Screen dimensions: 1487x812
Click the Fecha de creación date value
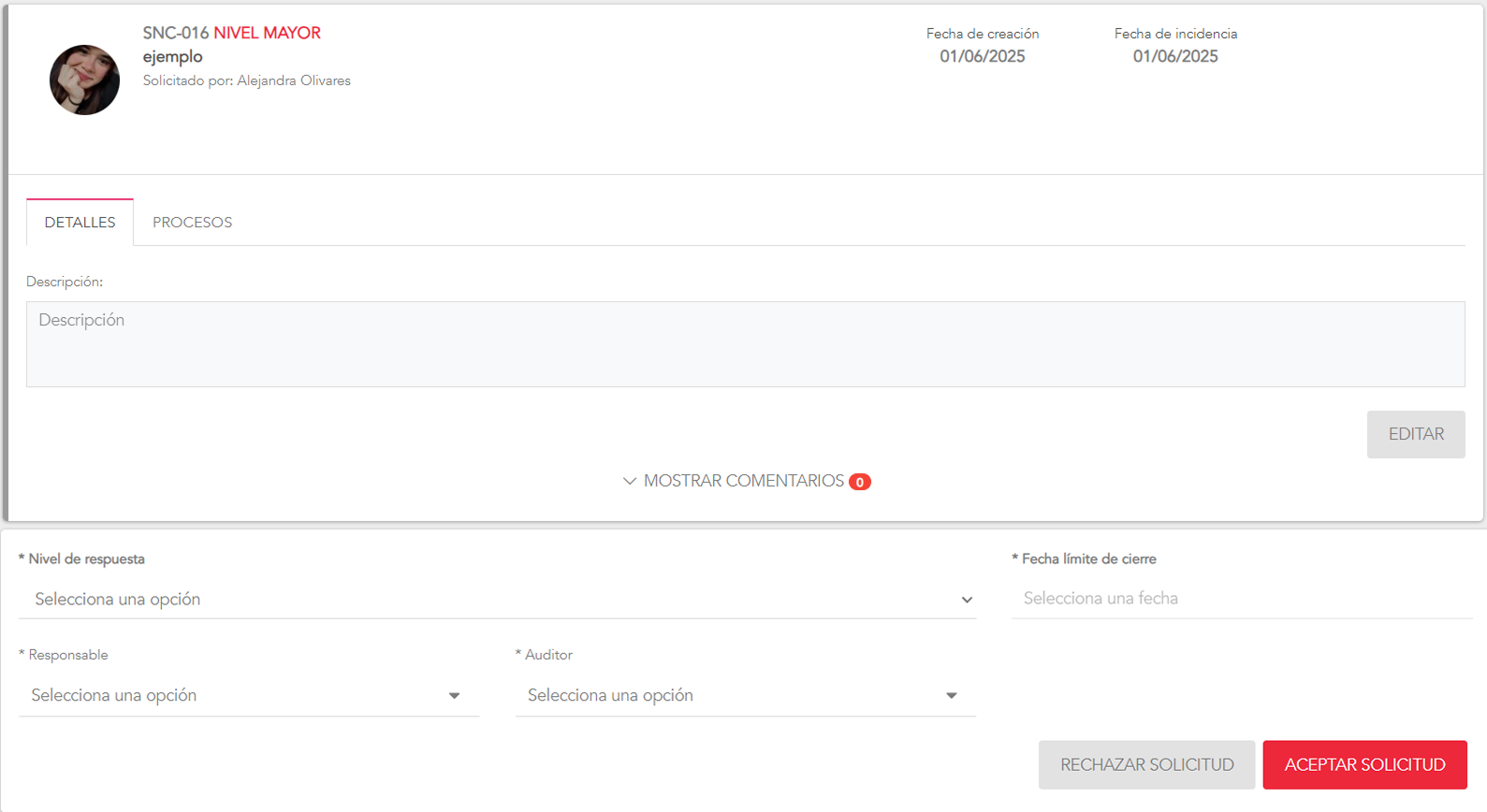982,57
